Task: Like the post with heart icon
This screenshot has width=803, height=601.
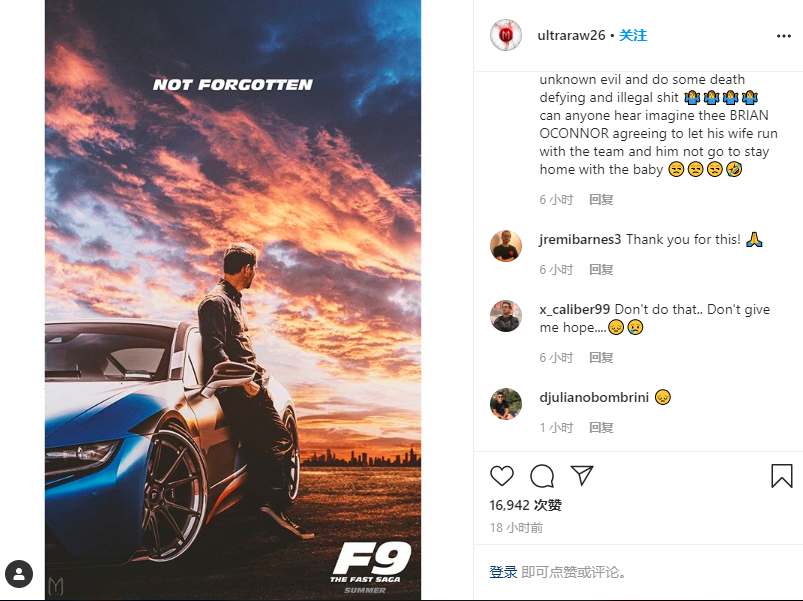Action: click(502, 476)
